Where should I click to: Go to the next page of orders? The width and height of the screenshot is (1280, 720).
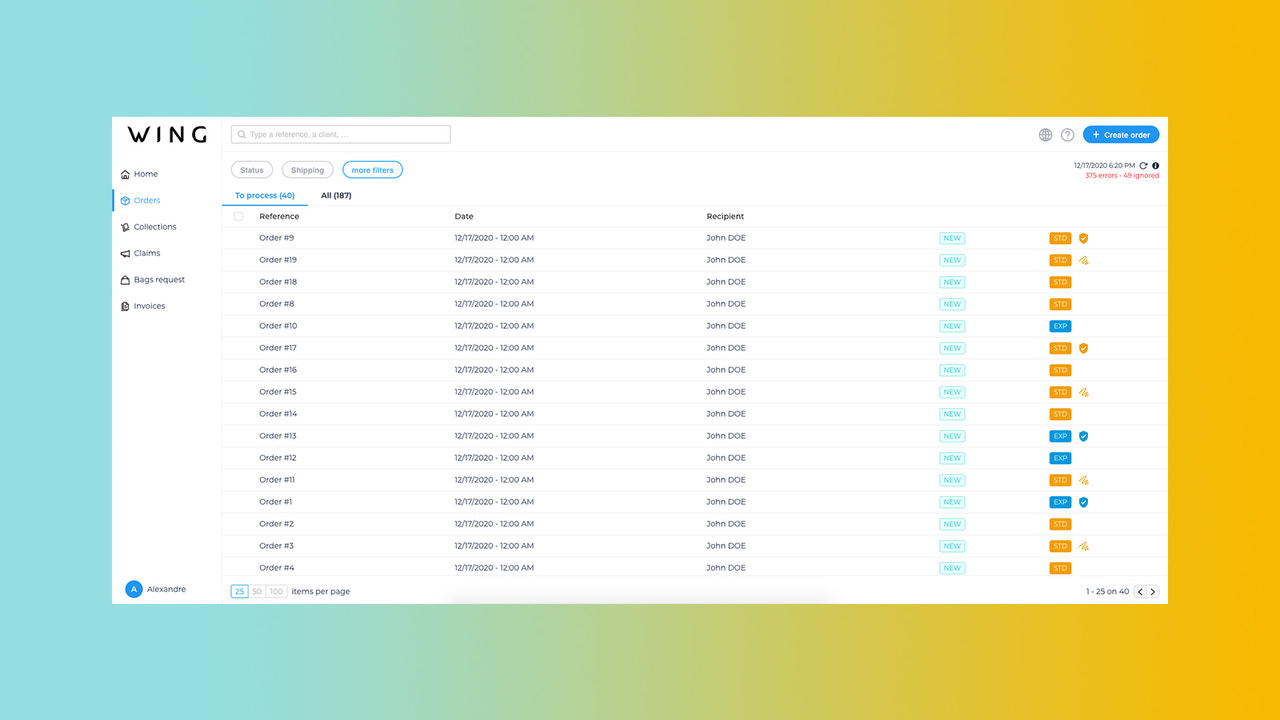pyautogui.click(x=1153, y=591)
